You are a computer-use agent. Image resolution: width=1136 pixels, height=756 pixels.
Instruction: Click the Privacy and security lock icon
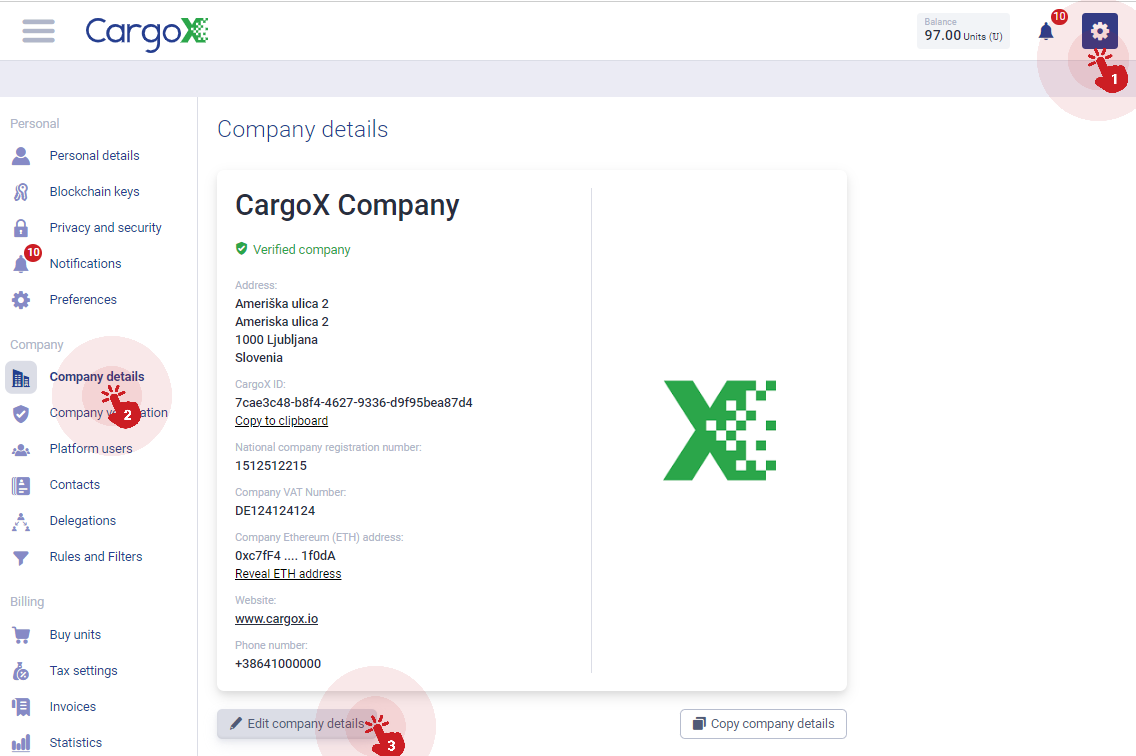[x=21, y=228]
